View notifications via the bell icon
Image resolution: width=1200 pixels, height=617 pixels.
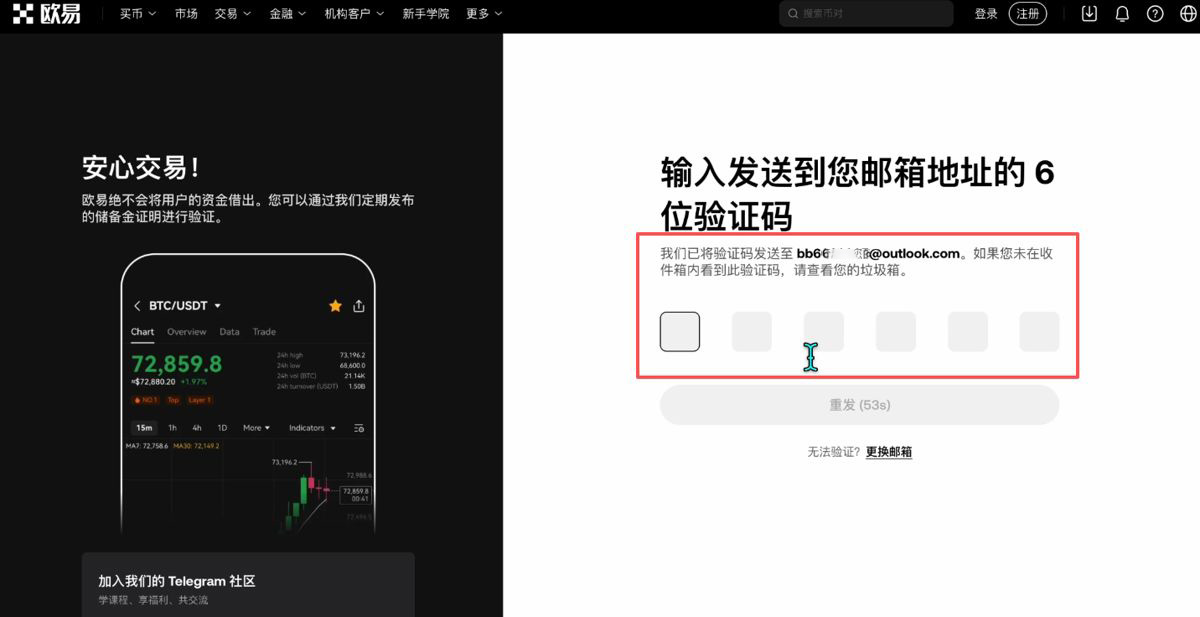pos(1122,13)
